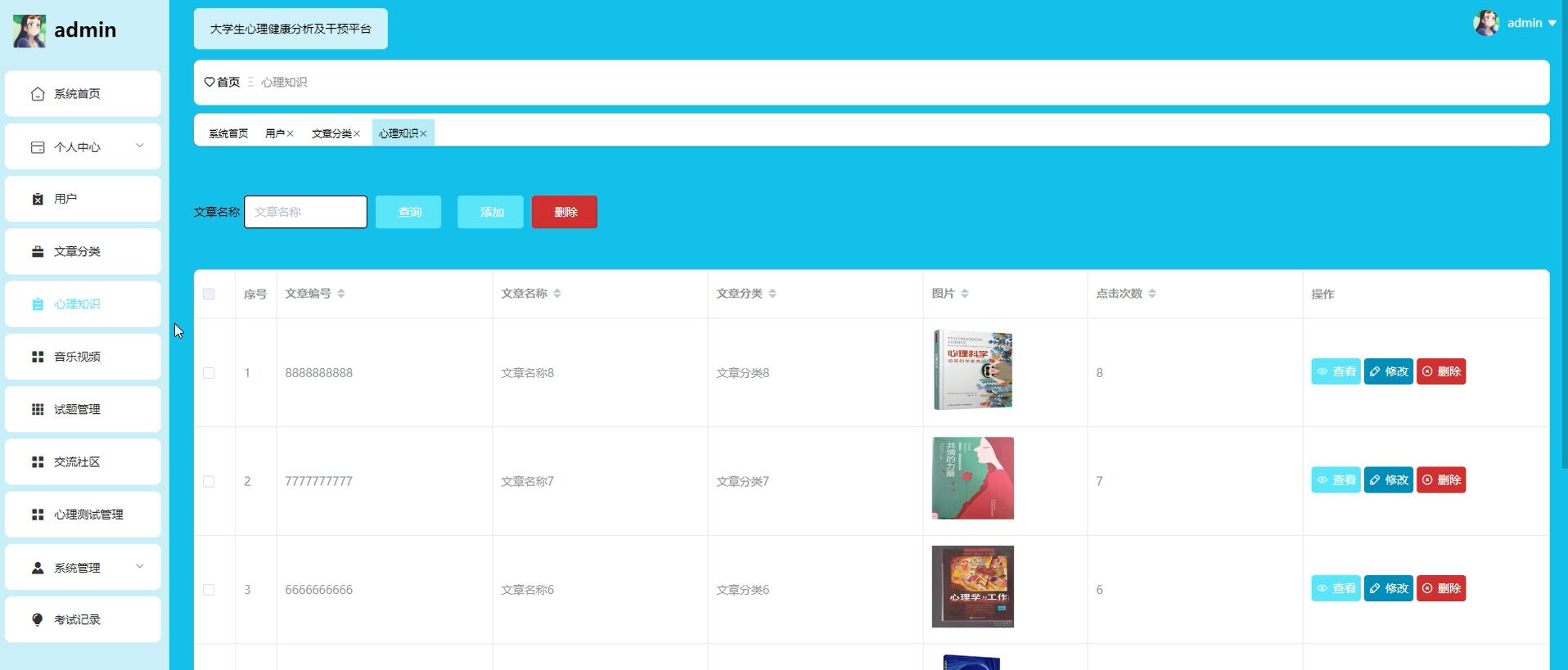
Task: Click the admin avatar in the sidebar header
Action: [29, 31]
